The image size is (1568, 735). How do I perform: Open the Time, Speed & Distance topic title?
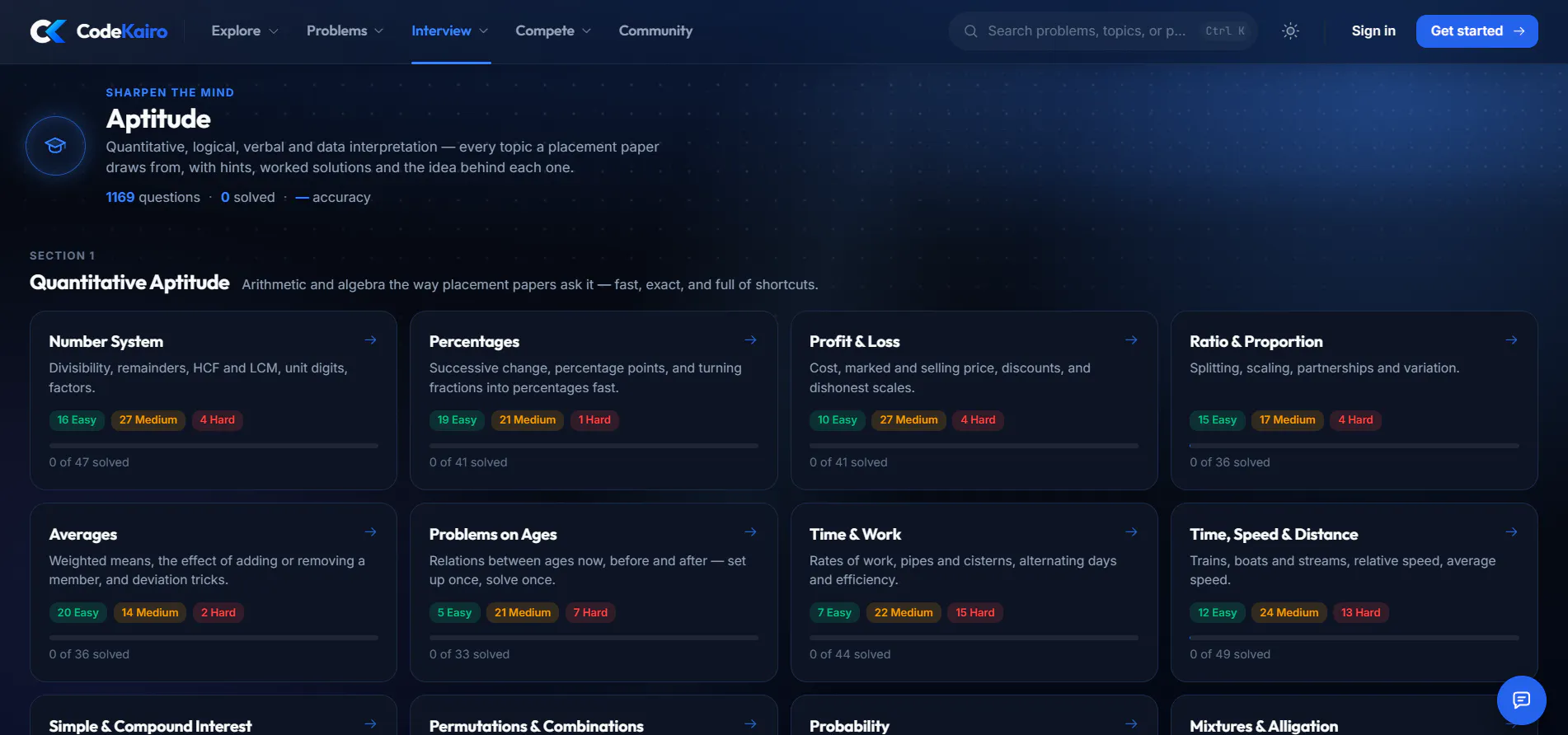tap(1274, 535)
